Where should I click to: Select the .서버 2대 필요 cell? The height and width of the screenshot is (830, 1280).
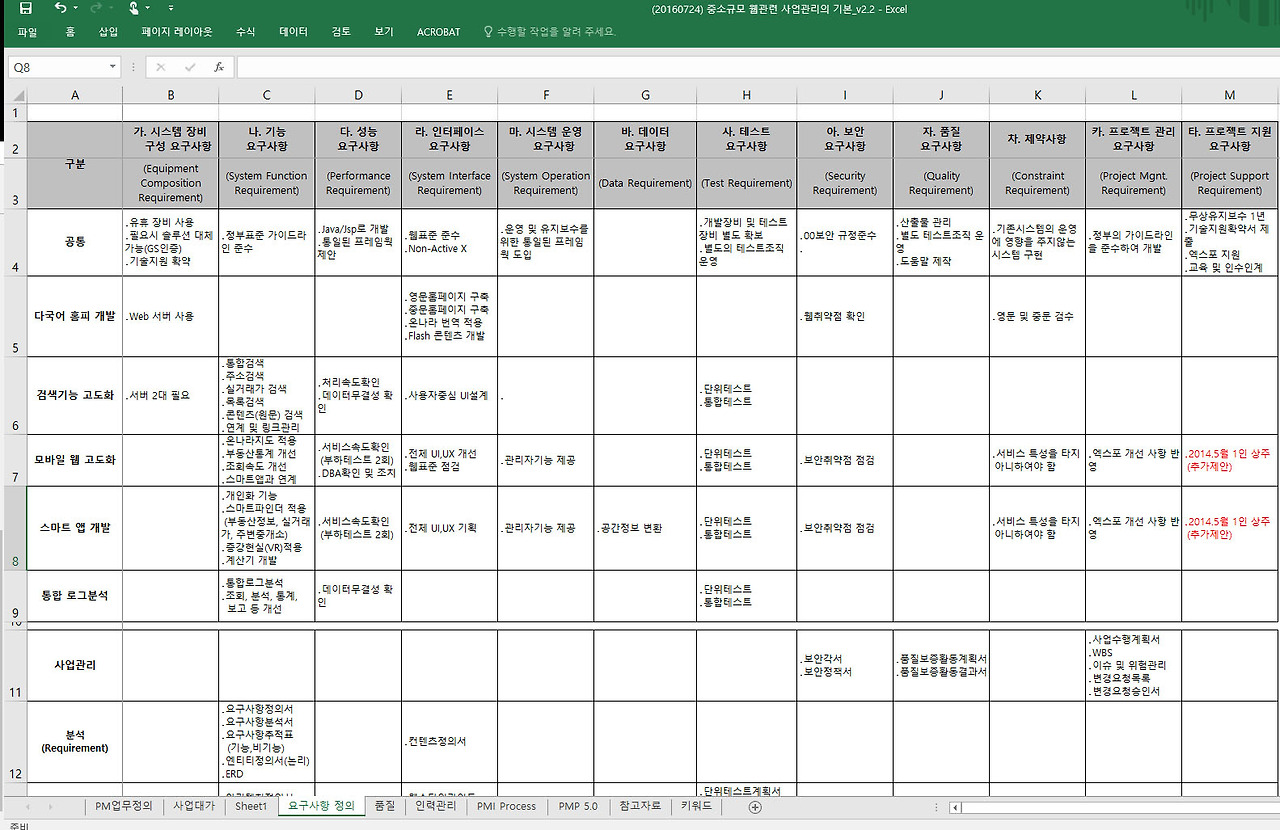point(171,395)
